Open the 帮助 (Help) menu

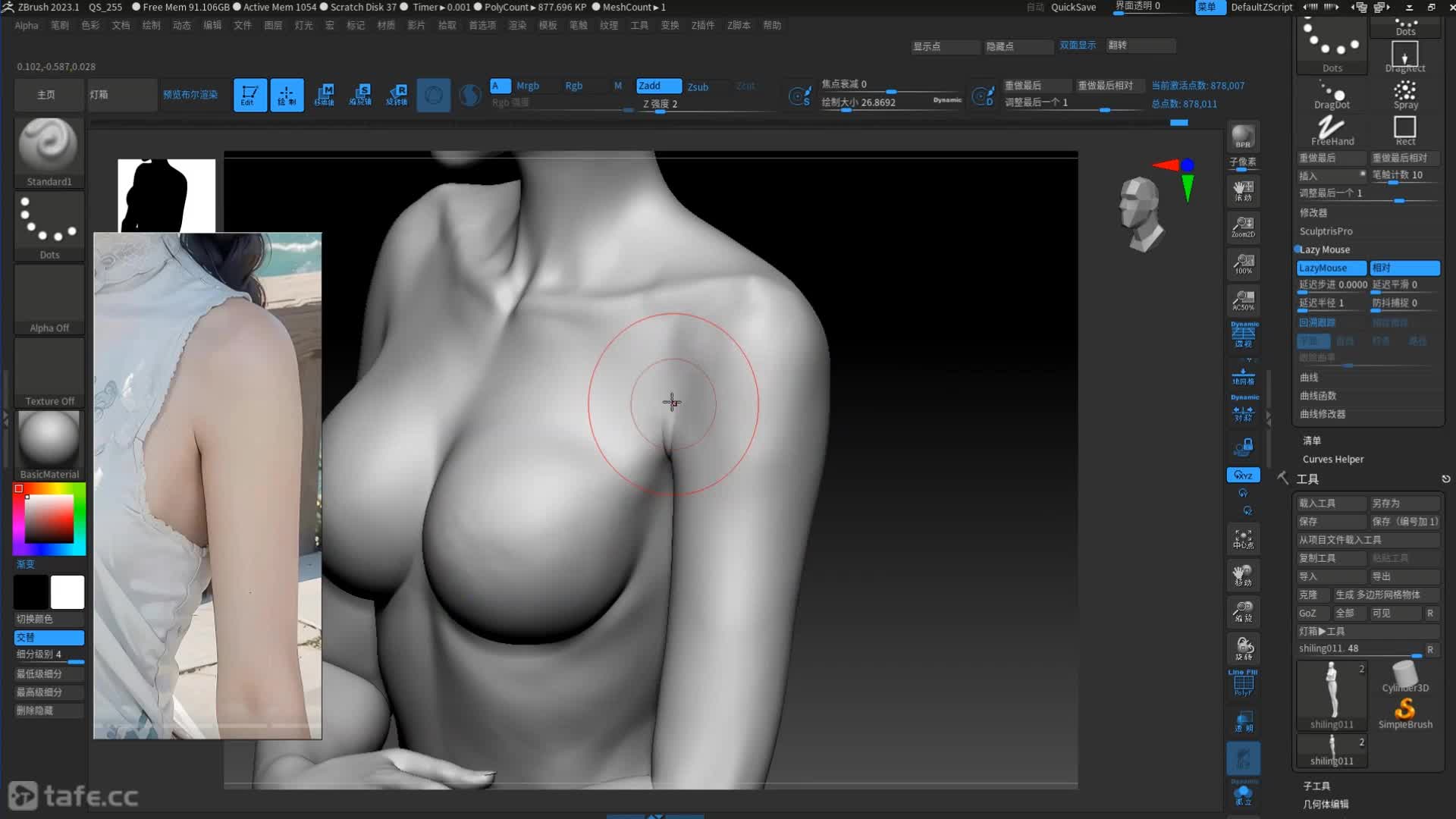pos(772,25)
